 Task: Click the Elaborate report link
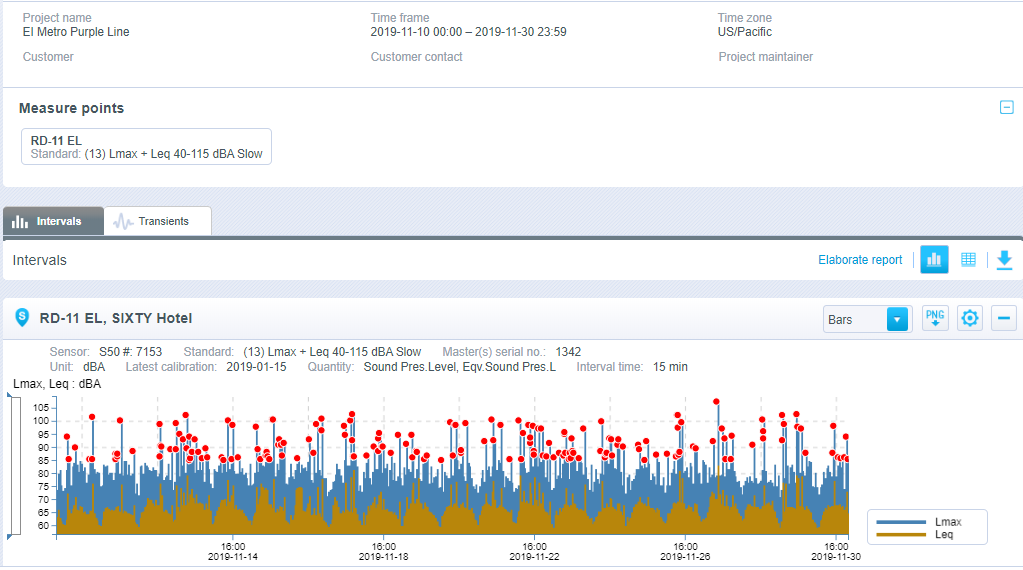pyautogui.click(x=860, y=260)
